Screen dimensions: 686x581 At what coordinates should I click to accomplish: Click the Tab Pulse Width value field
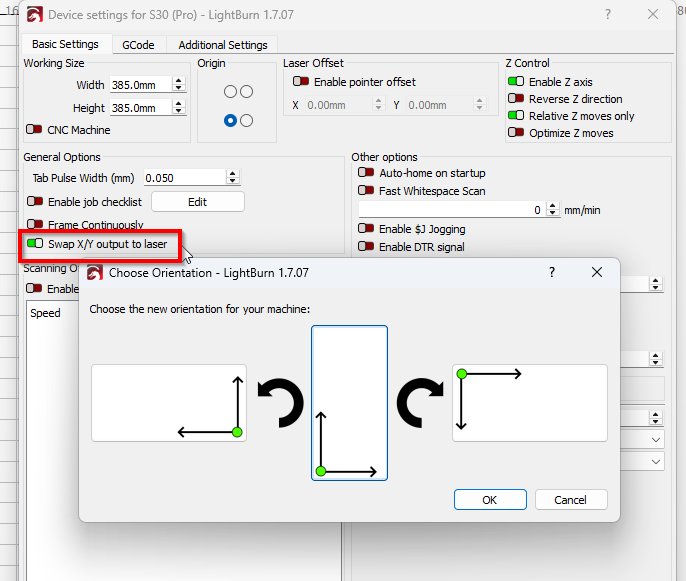click(185, 178)
